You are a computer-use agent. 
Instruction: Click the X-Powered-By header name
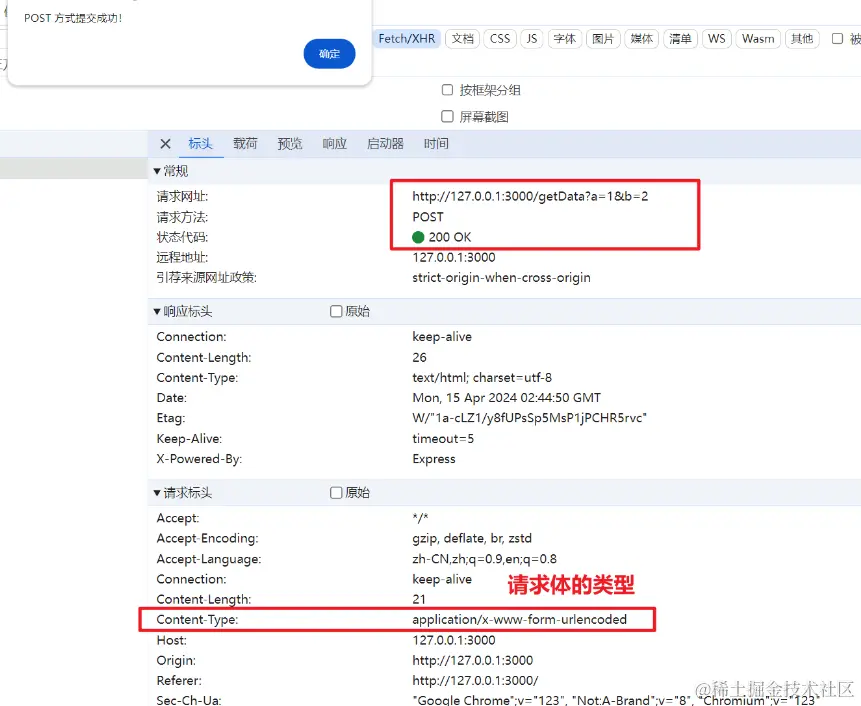coord(199,459)
